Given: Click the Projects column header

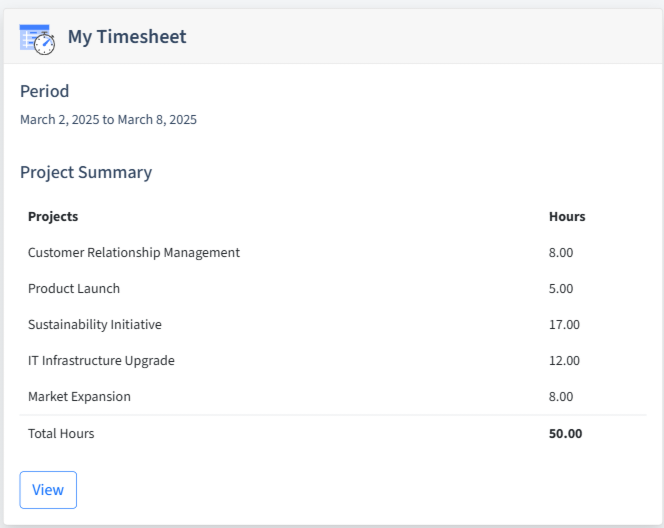Looking at the screenshot, I should (53, 216).
